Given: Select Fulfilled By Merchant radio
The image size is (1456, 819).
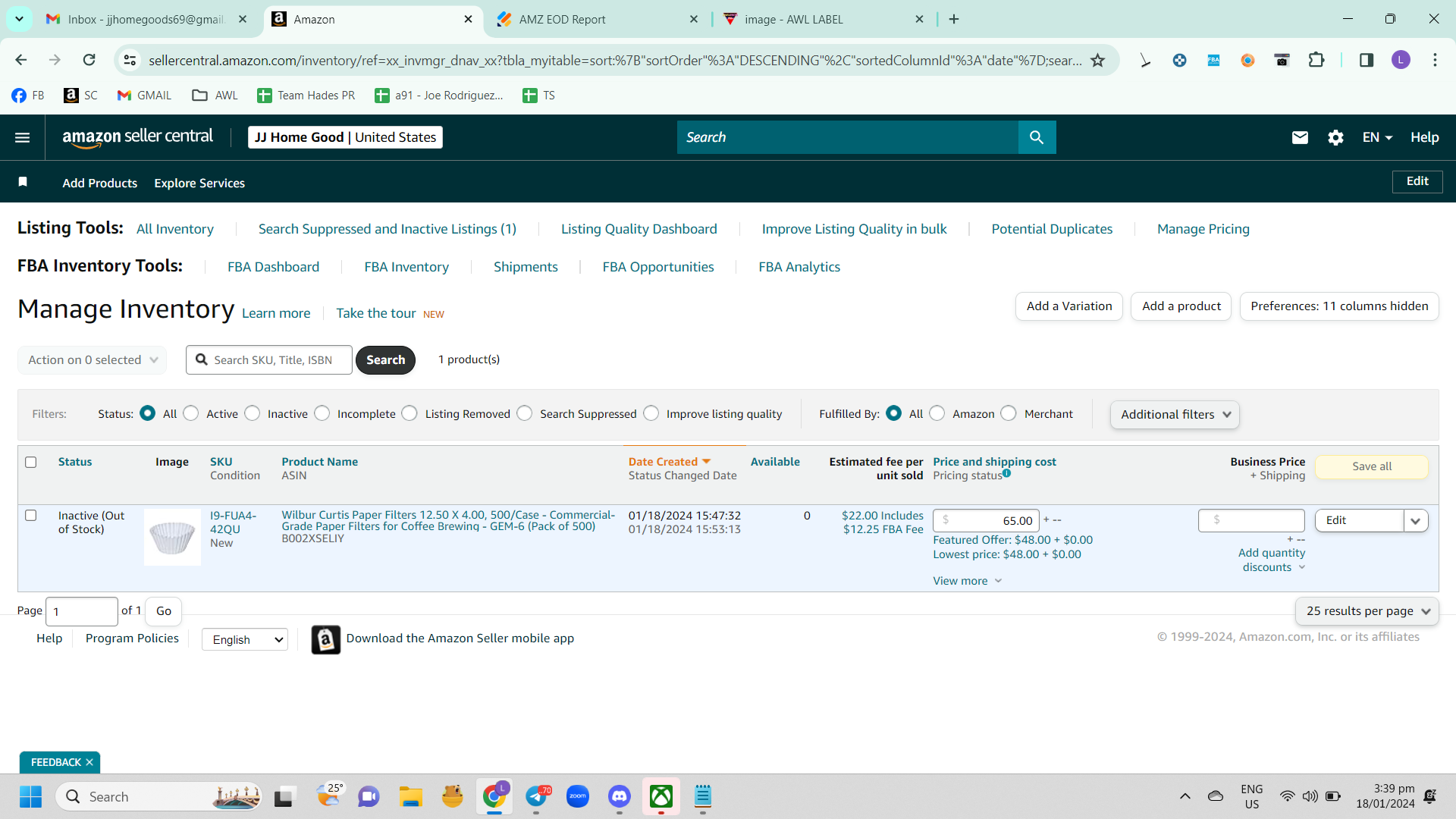Looking at the screenshot, I should point(1009,413).
